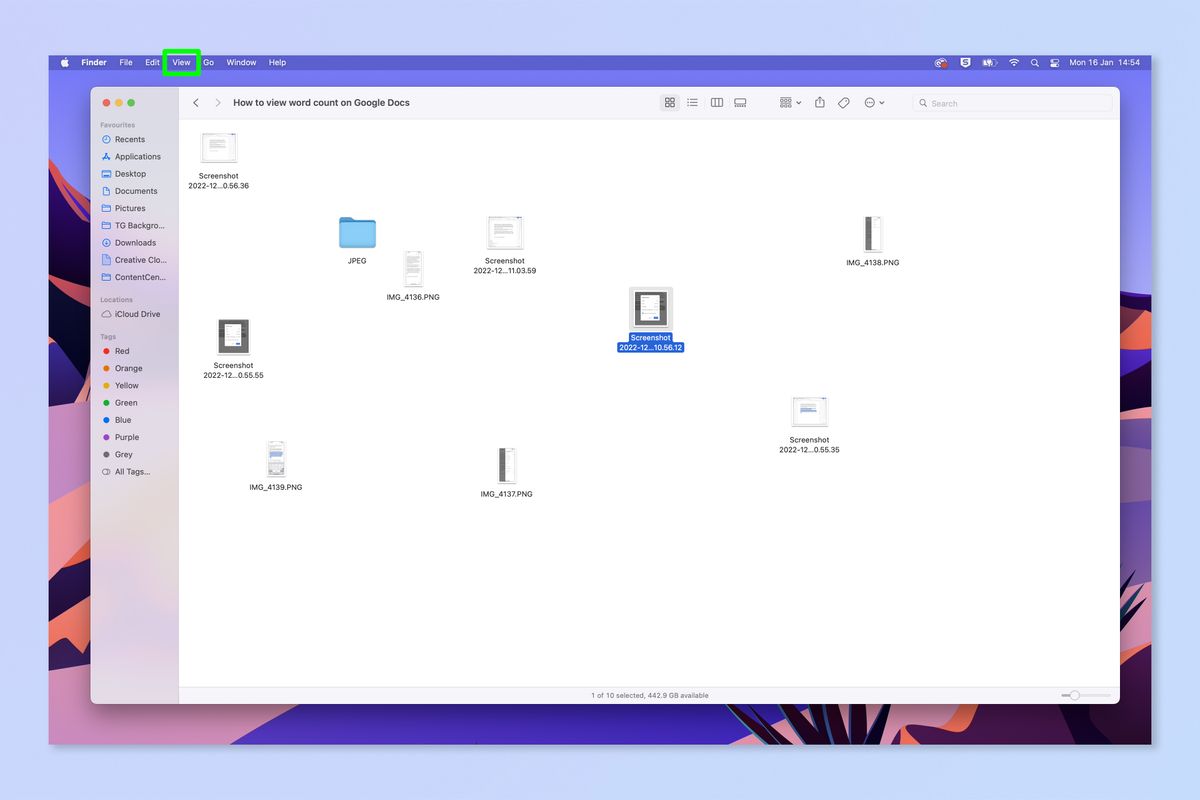Click the S shield icon in menu bar
Image resolution: width=1200 pixels, height=800 pixels.
pyautogui.click(x=965, y=62)
